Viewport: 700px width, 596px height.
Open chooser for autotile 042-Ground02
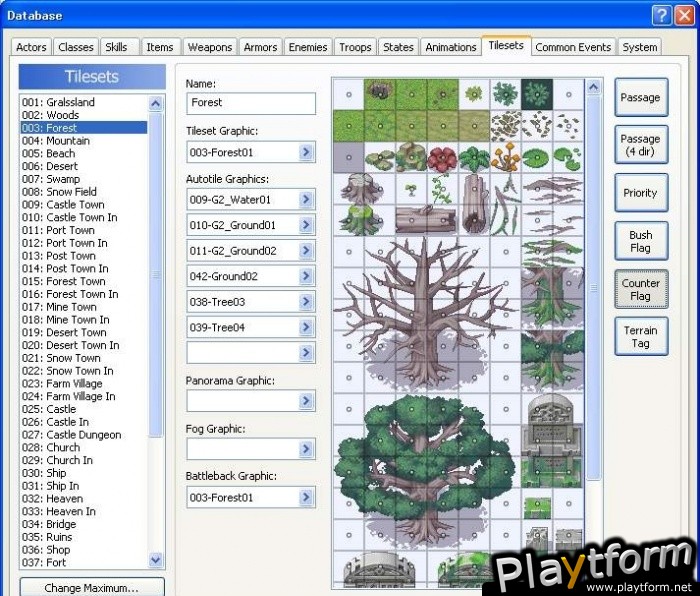[306, 276]
